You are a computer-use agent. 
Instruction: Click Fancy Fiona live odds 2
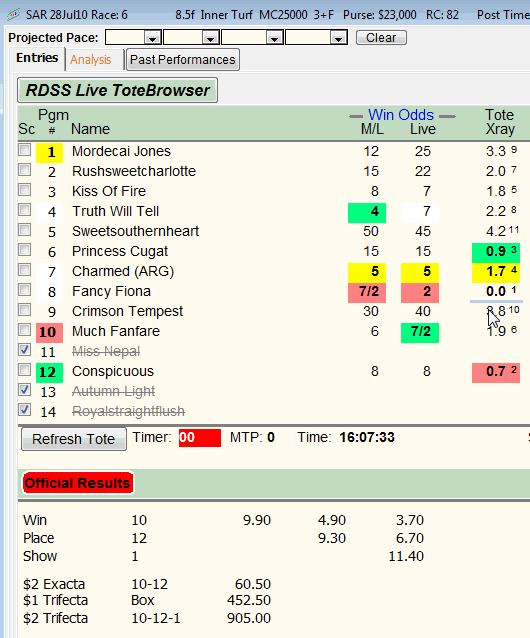point(420,293)
